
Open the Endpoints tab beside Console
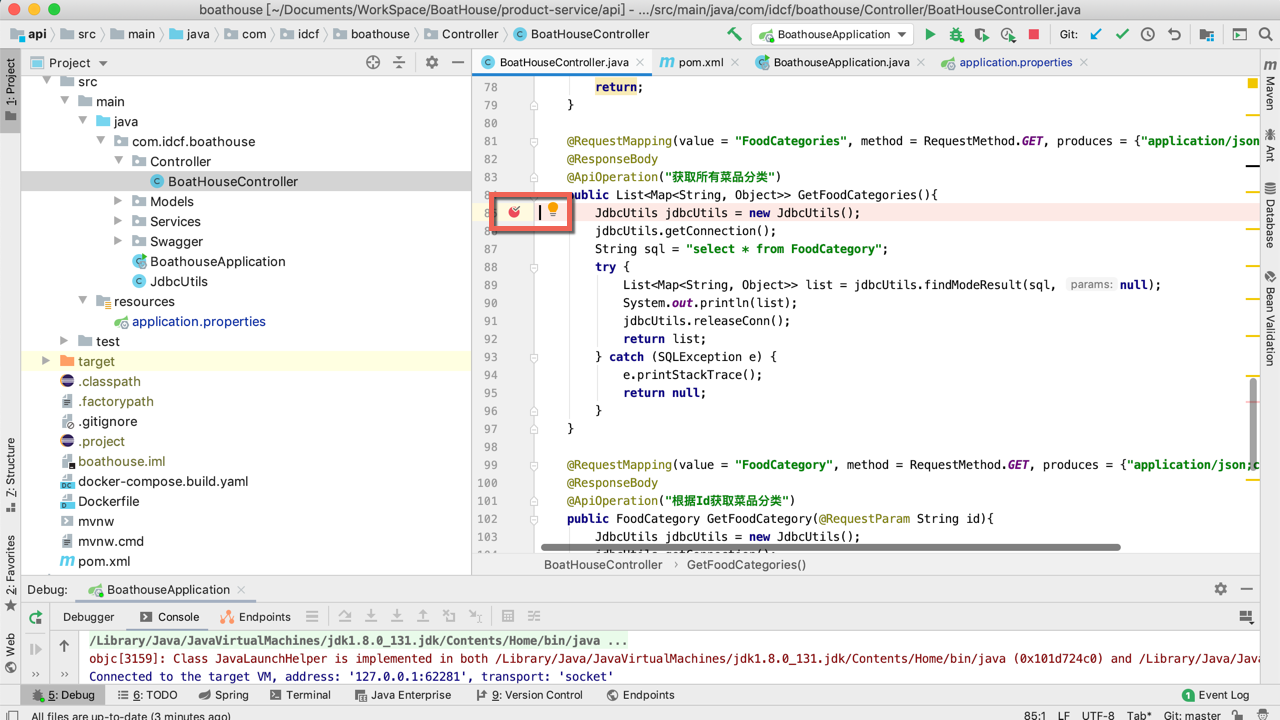[255, 617]
